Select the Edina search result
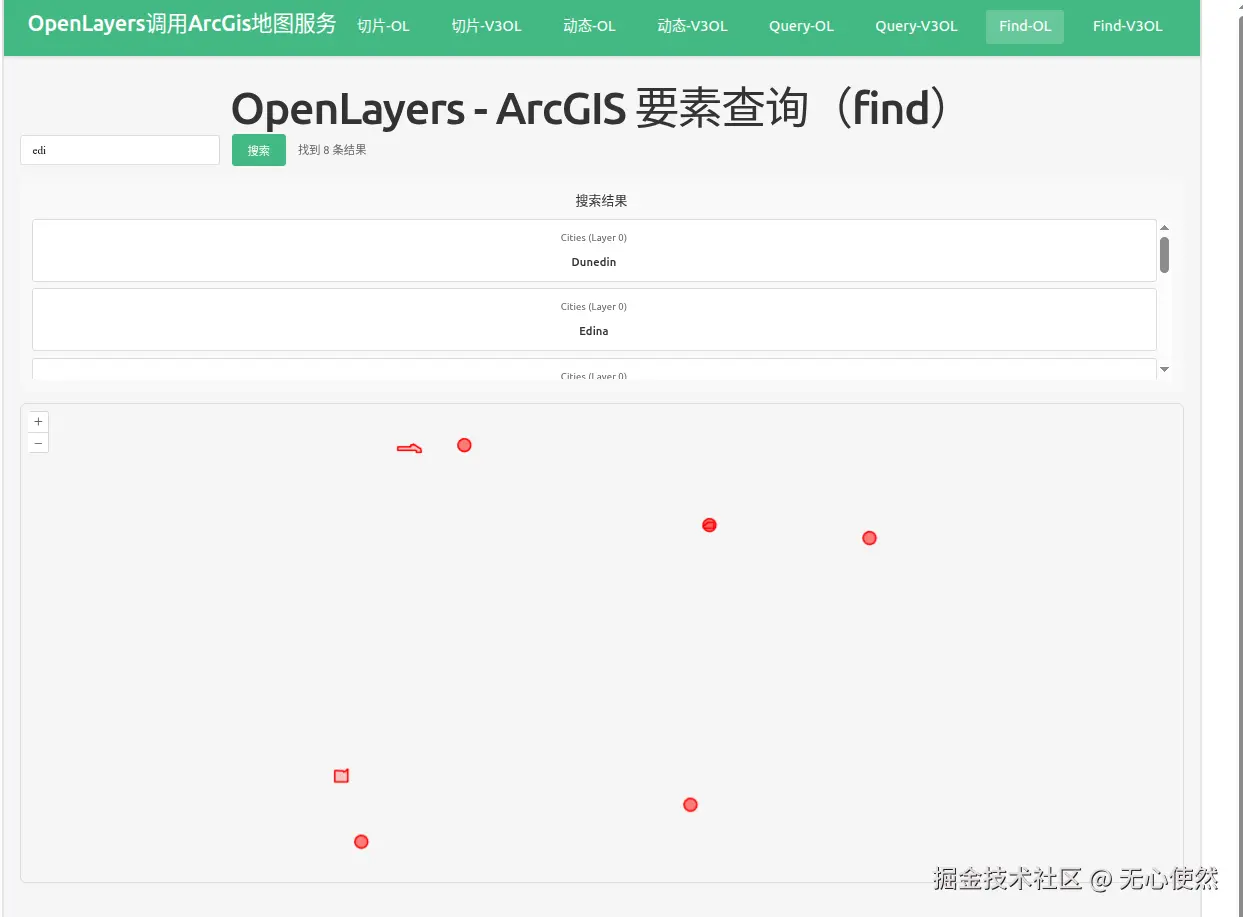This screenshot has height=917, width=1243. pos(594,319)
